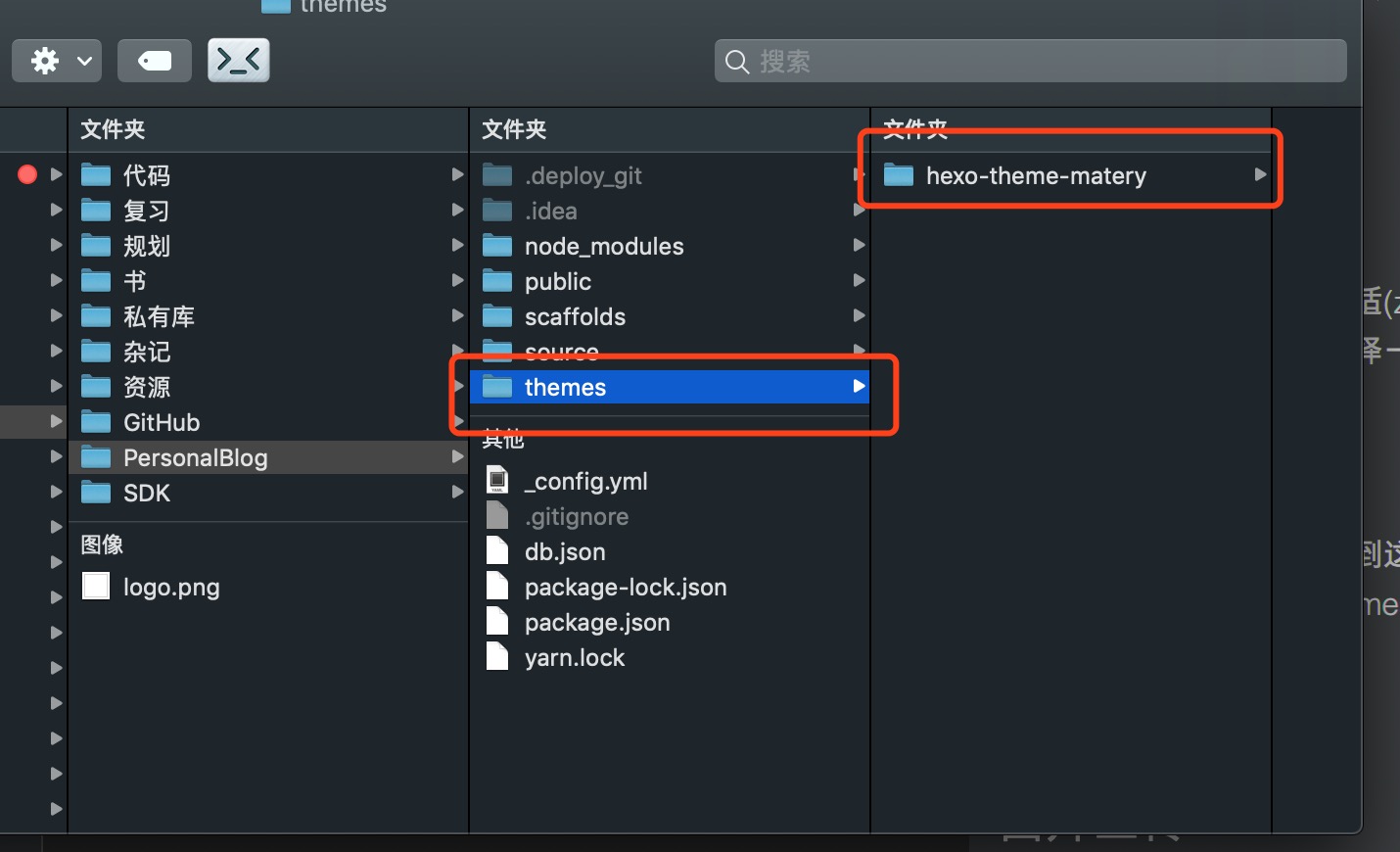Focus the 搜索 search field
The width and height of the screenshot is (1400, 852).
1031,61
